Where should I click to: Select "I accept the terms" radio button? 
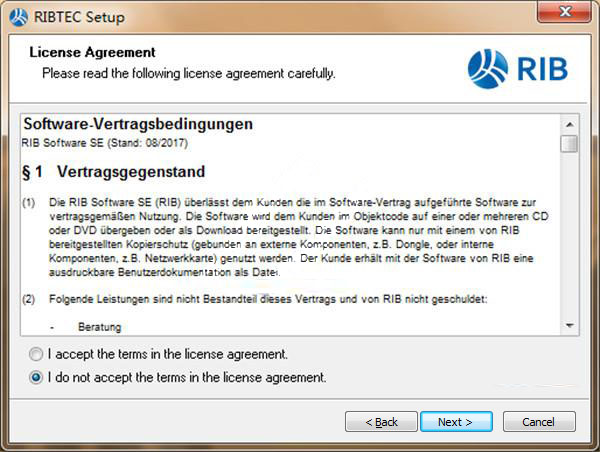click(x=37, y=354)
